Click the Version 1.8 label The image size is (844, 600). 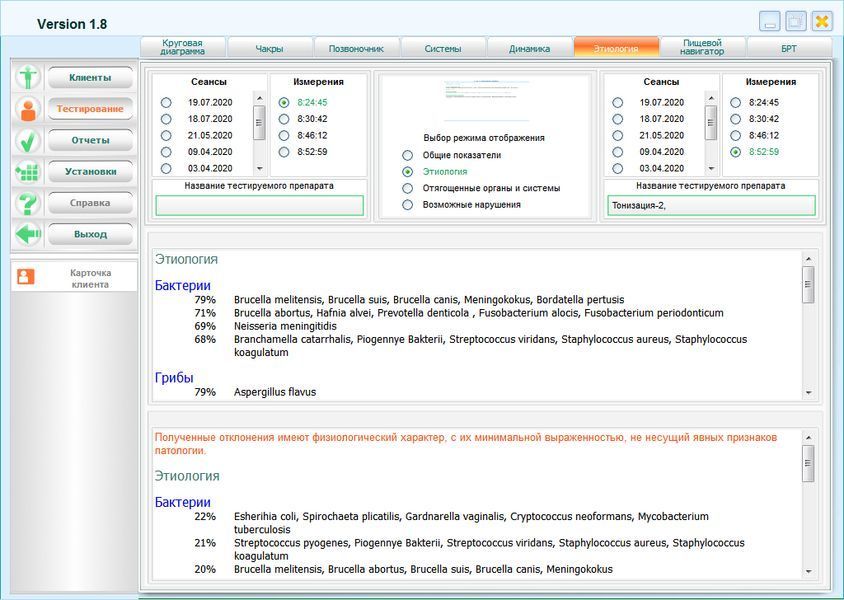(72, 24)
